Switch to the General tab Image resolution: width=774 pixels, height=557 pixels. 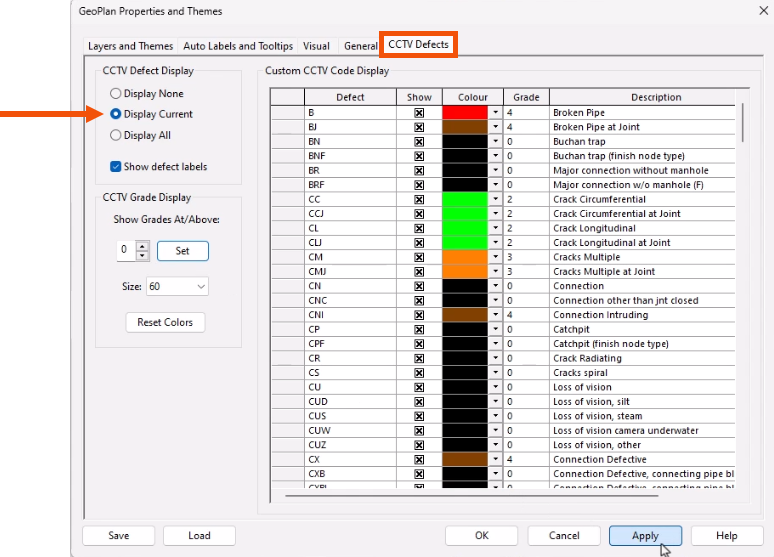(x=360, y=46)
